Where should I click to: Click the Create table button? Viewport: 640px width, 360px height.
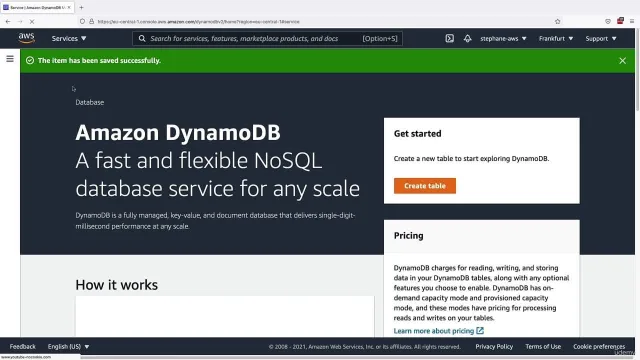point(425,186)
